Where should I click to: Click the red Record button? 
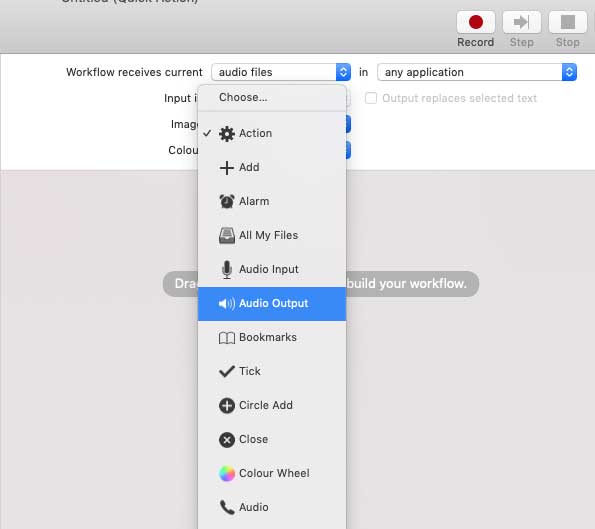[x=475, y=22]
